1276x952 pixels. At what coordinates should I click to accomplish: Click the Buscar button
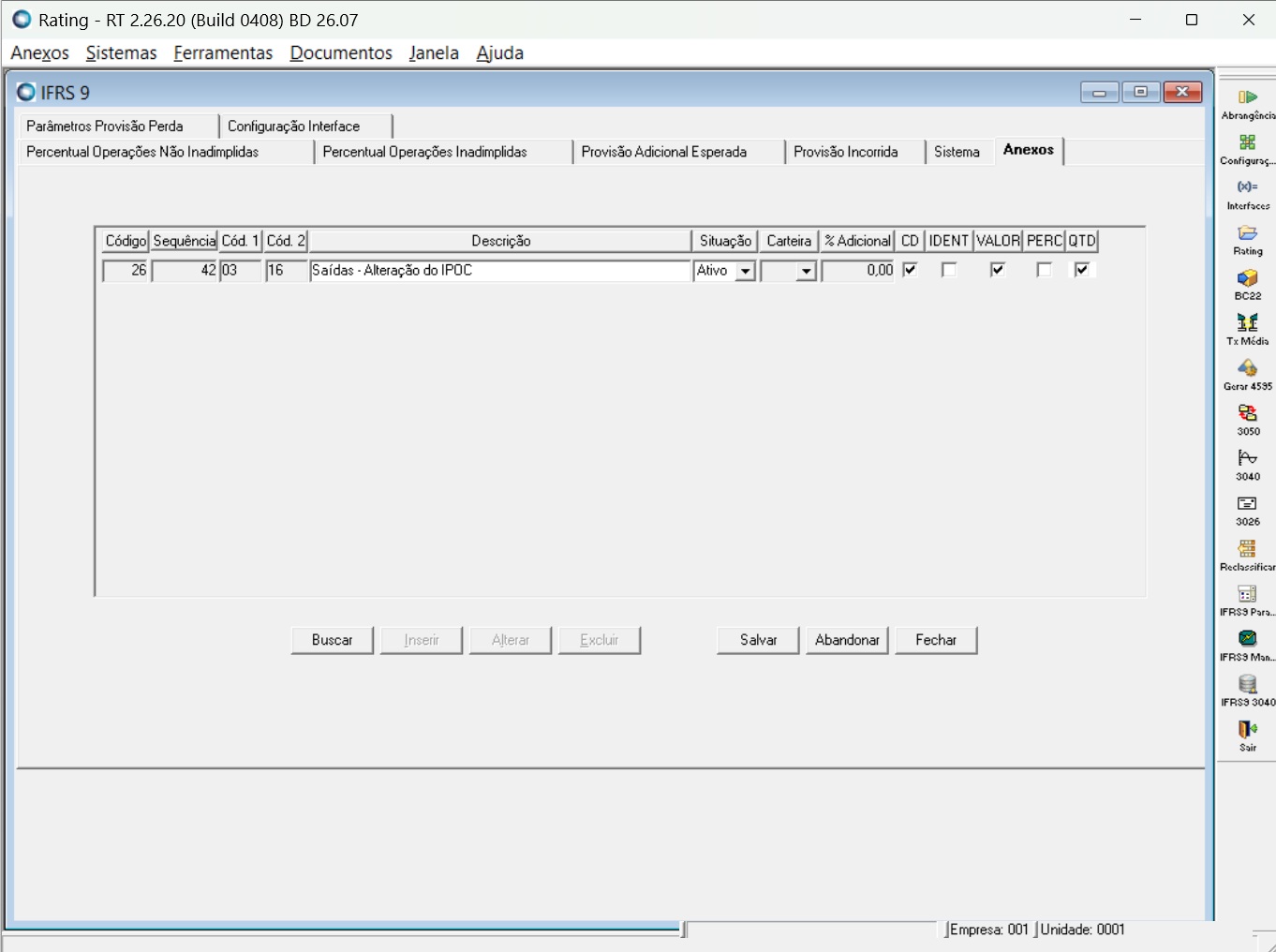click(x=332, y=640)
